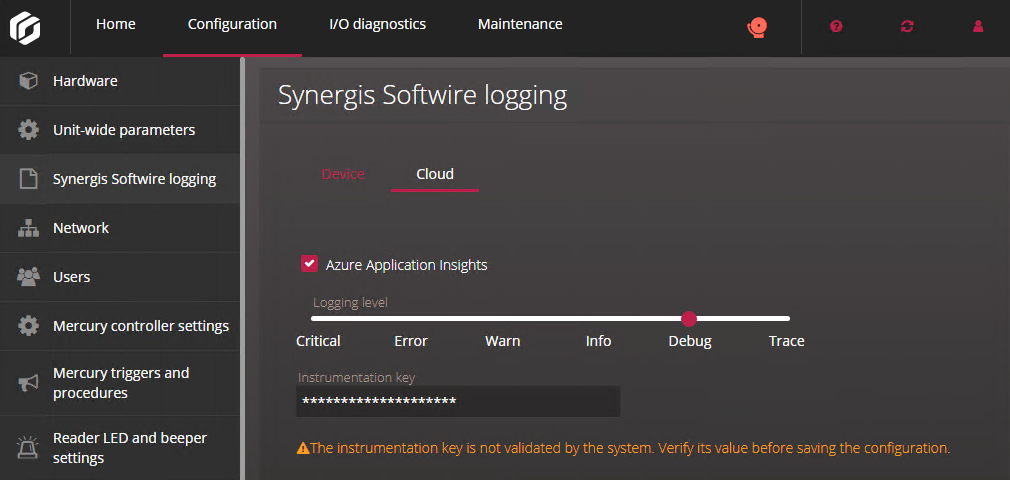
Task: Set logging level to Critical
Action: click(318, 341)
